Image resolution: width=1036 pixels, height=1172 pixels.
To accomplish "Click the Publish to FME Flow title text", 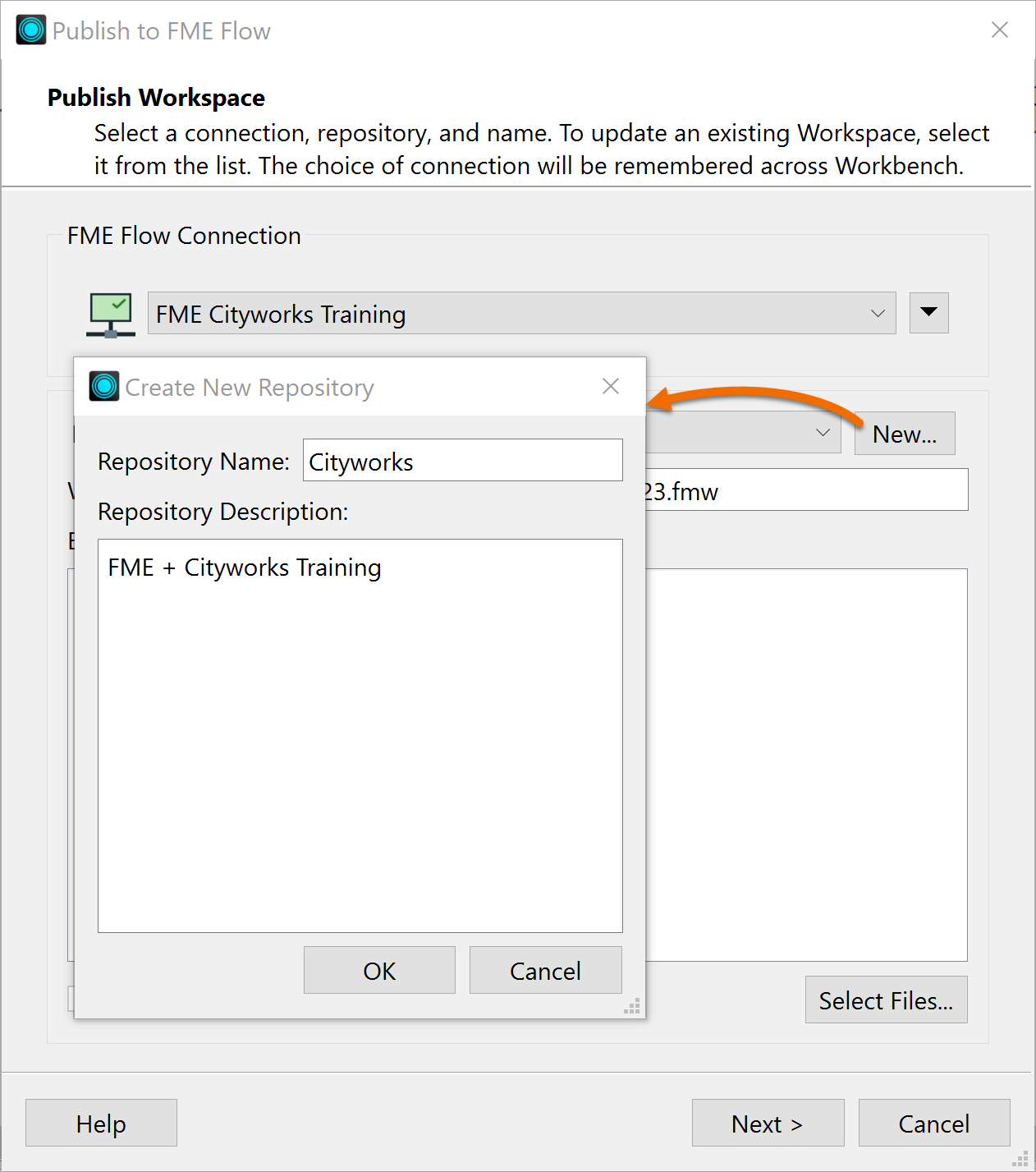I will (161, 30).
